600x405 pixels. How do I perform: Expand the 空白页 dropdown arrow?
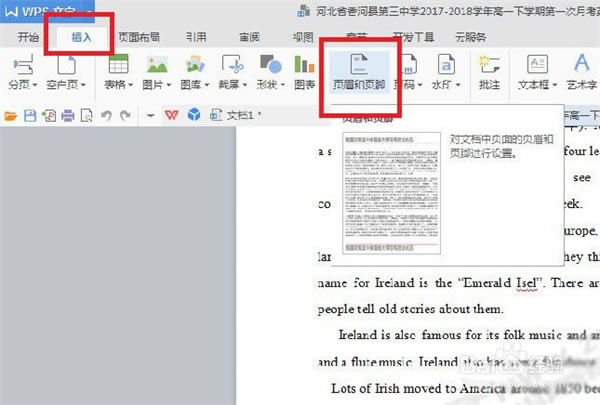pos(83,85)
